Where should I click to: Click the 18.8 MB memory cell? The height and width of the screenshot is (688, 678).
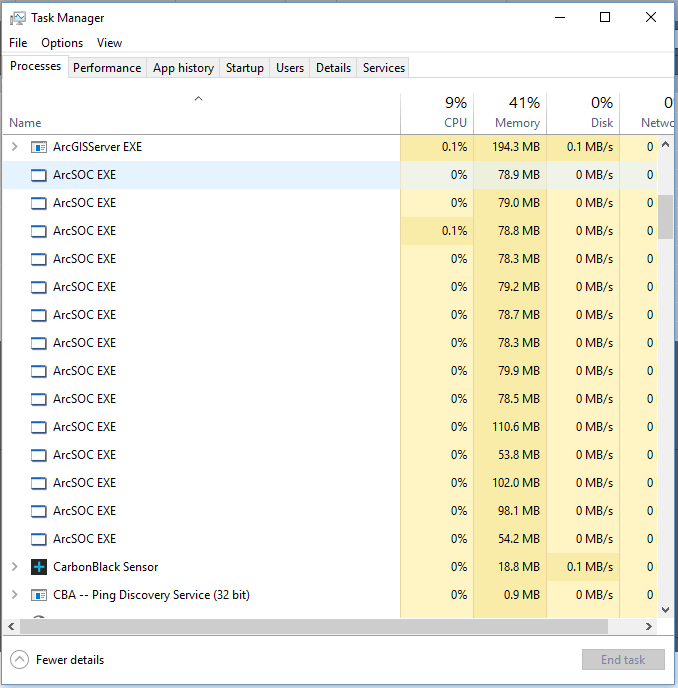coord(510,567)
